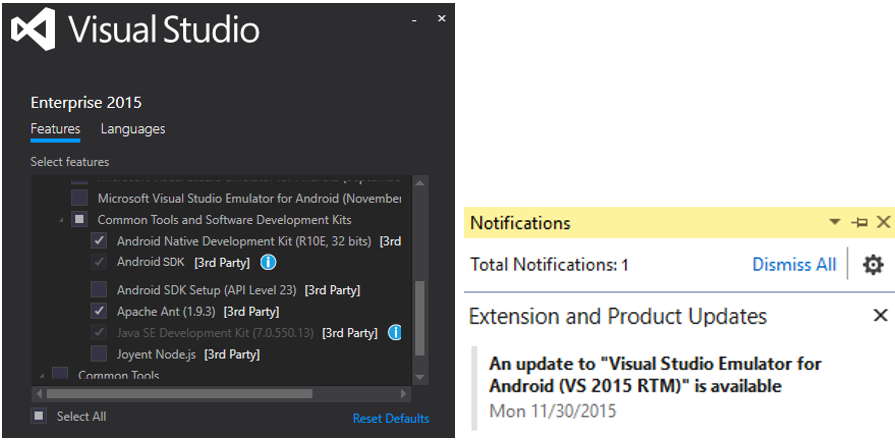
Task: Close the Notifications panel
Action: [882, 223]
